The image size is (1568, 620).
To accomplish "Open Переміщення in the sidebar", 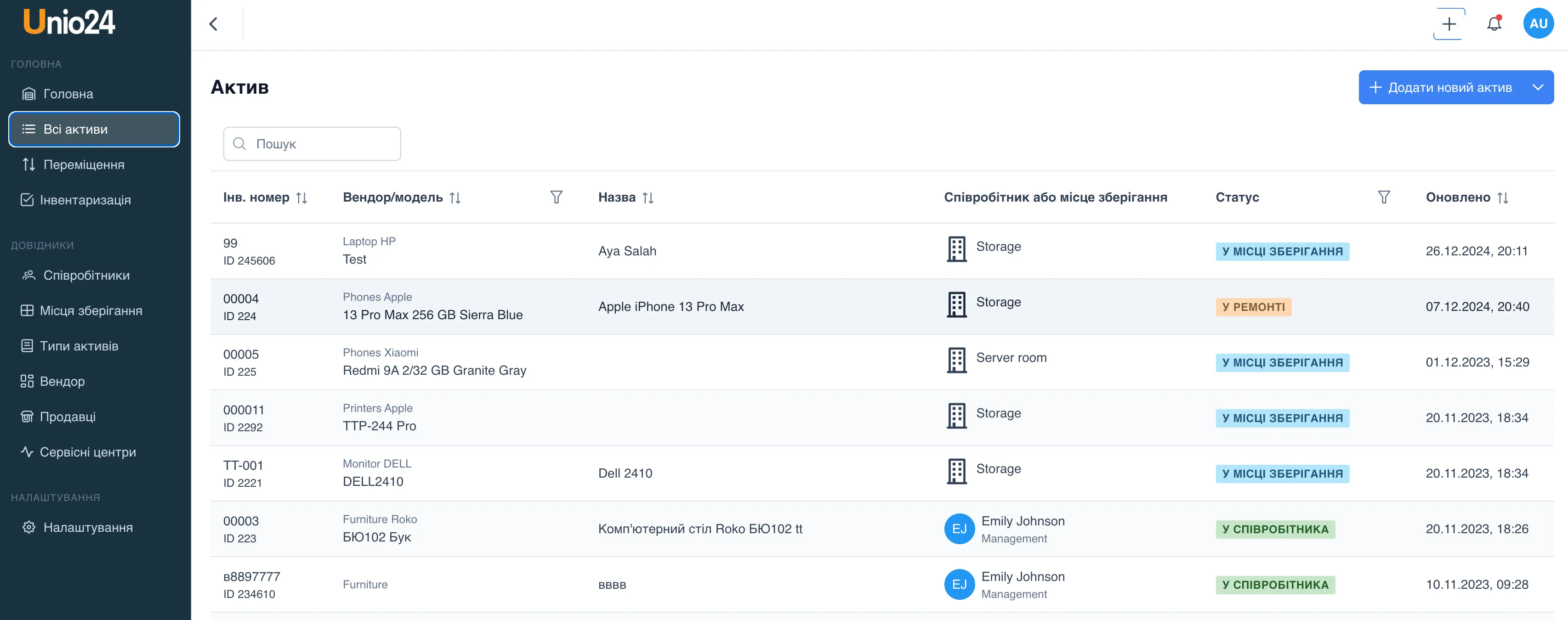I will click(83, 164).
